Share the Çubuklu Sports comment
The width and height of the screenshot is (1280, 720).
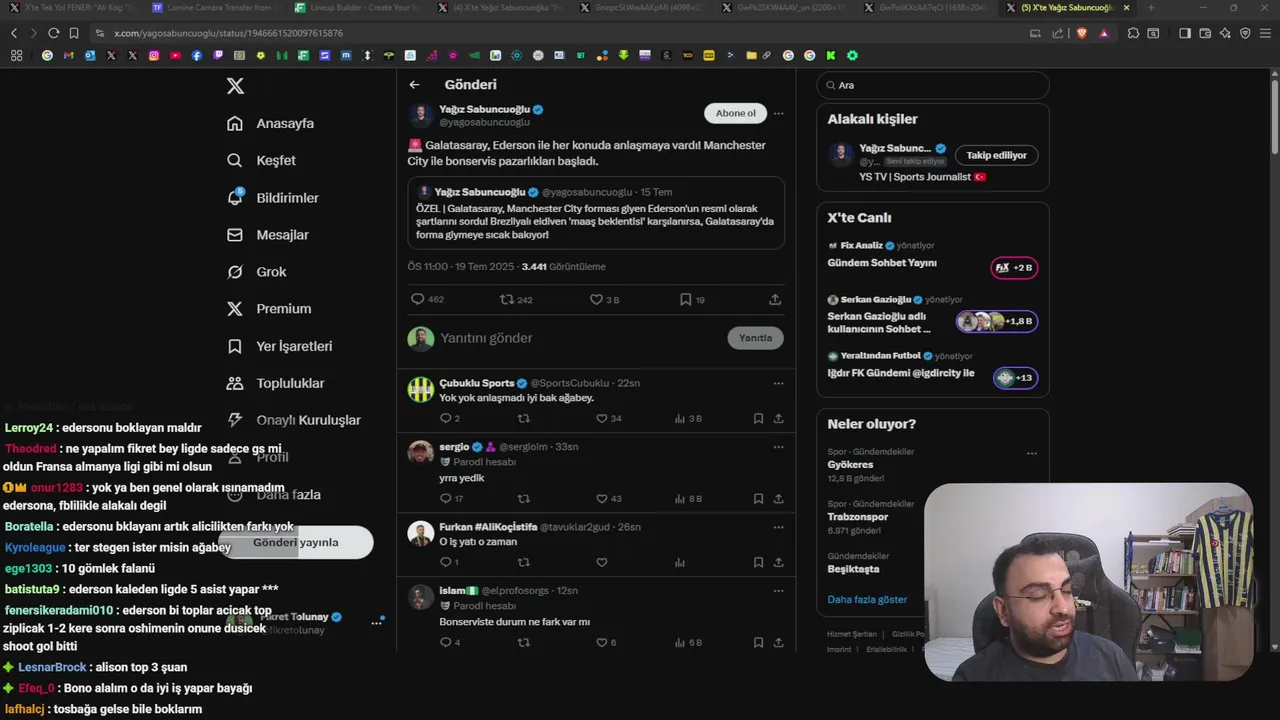778,418
